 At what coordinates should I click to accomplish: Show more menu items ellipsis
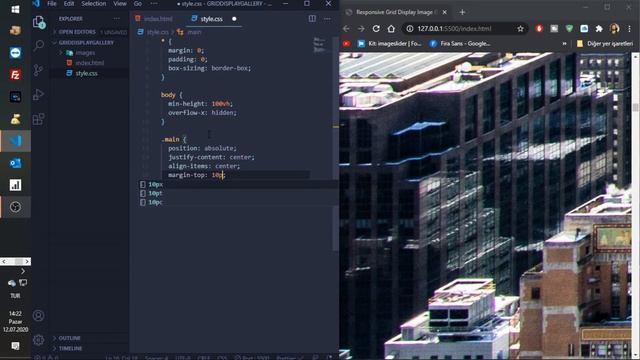tap(153, 4)
